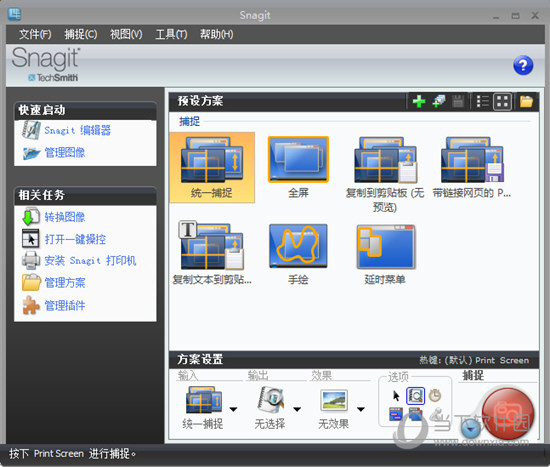Open 打开一键操控 task
Image resolution: width=550 pixels, height=467 pixels.
(x=75, y=239)
